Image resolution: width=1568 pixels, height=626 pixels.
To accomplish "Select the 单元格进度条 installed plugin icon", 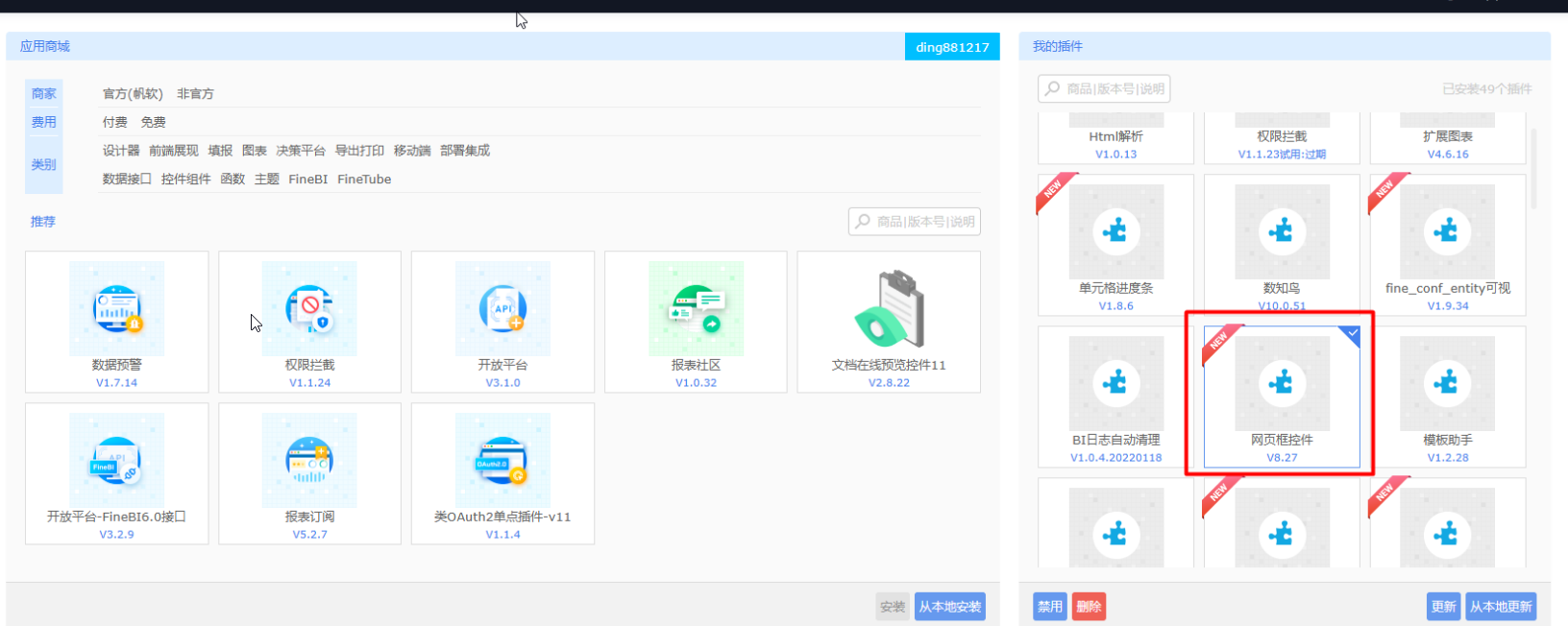I will point(1115,231).
